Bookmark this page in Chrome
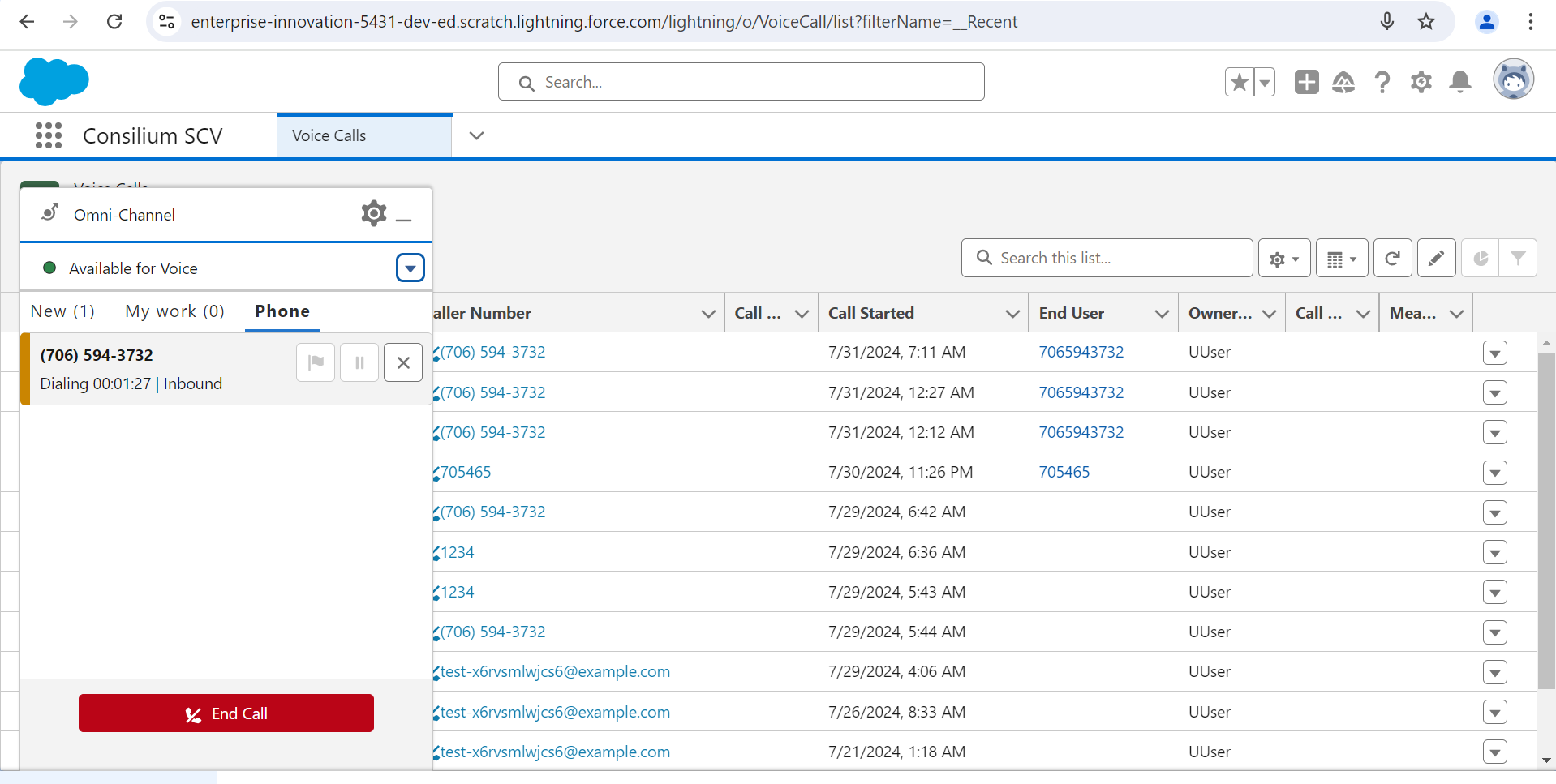 point(1426,22)
